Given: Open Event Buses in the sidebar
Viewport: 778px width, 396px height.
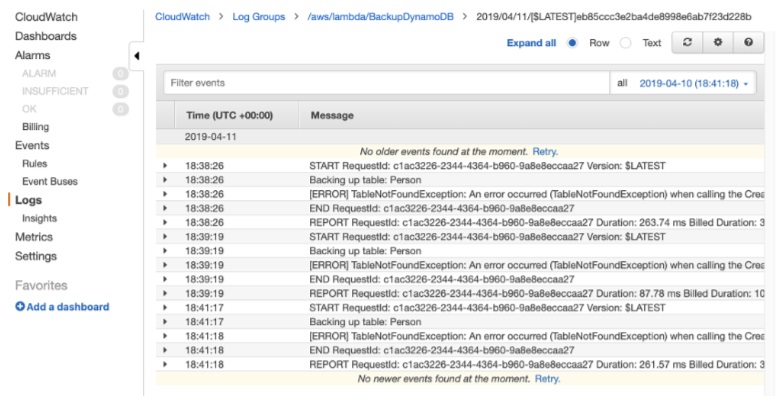Looking at the screenshot, I should click(x=50, y=181).
